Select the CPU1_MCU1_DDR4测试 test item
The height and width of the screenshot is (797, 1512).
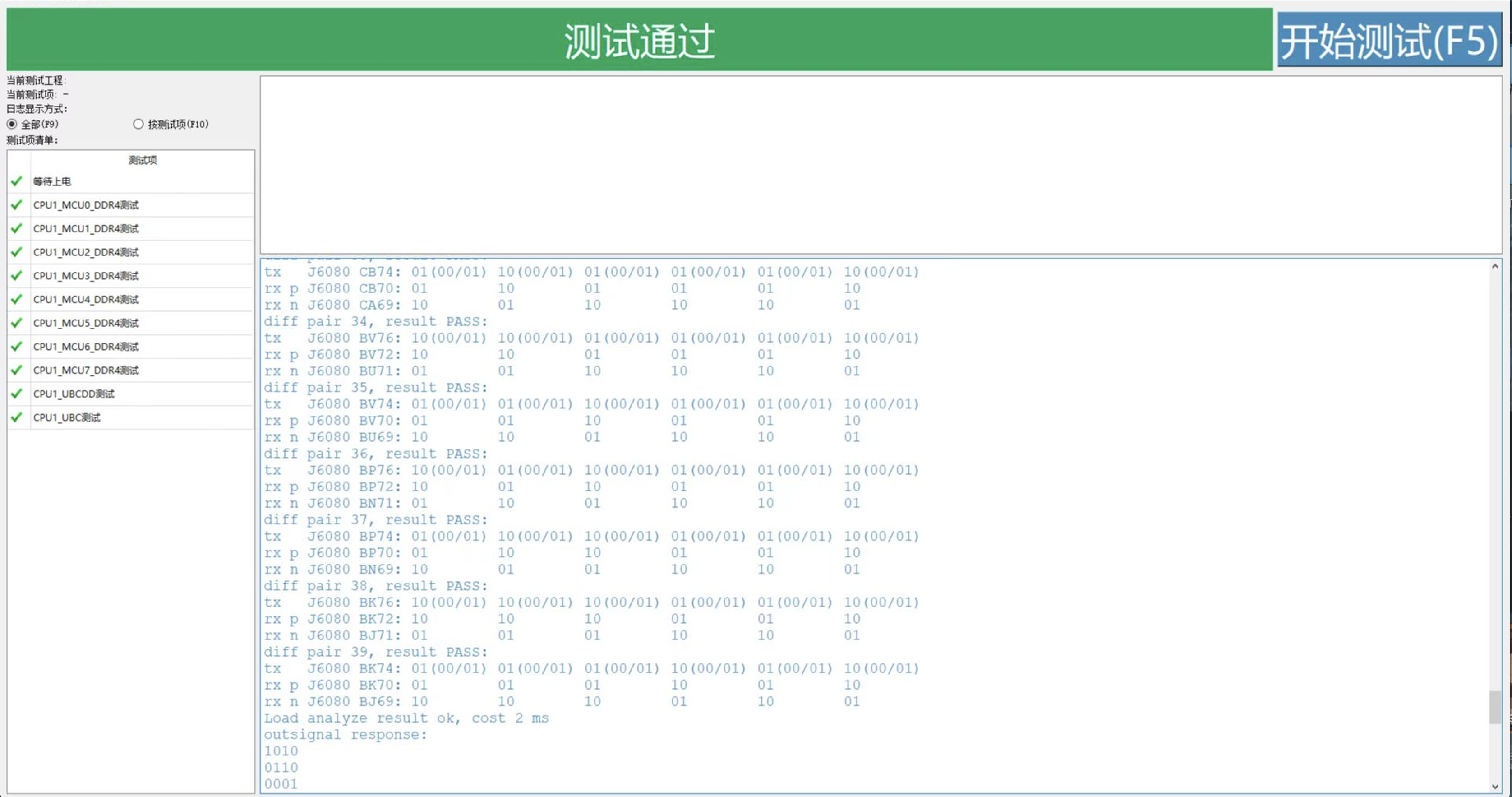86,228
